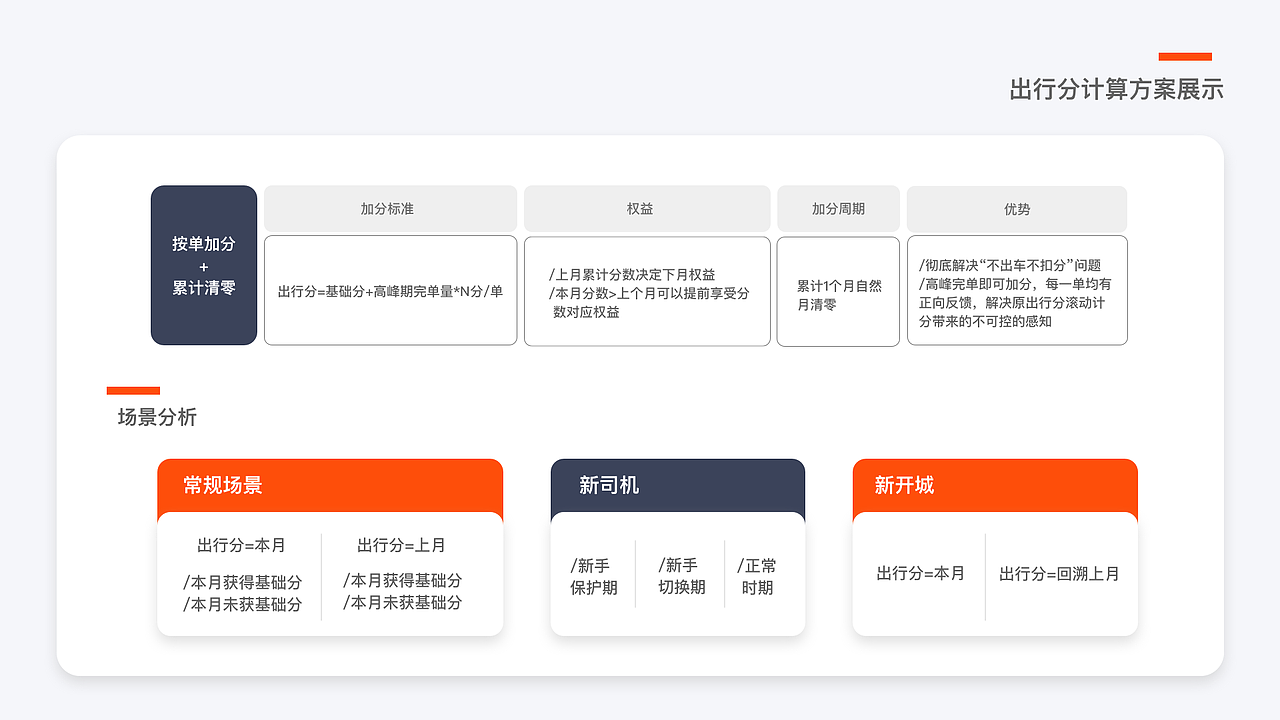Select the 优势 column header
1280x720 pixels.
click(1016, 209)
